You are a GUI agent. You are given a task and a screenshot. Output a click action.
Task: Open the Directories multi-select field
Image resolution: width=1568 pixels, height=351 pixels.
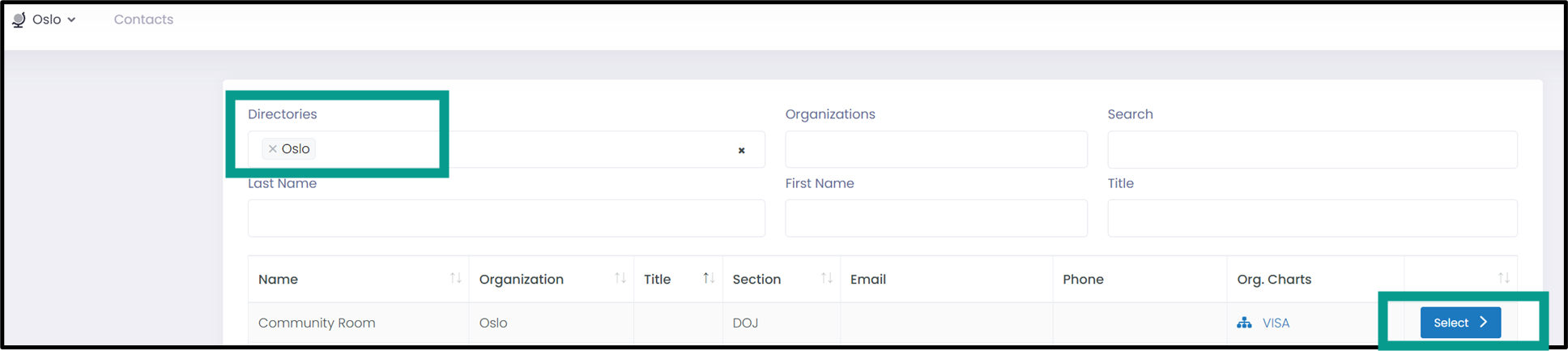tap(506, 150)
